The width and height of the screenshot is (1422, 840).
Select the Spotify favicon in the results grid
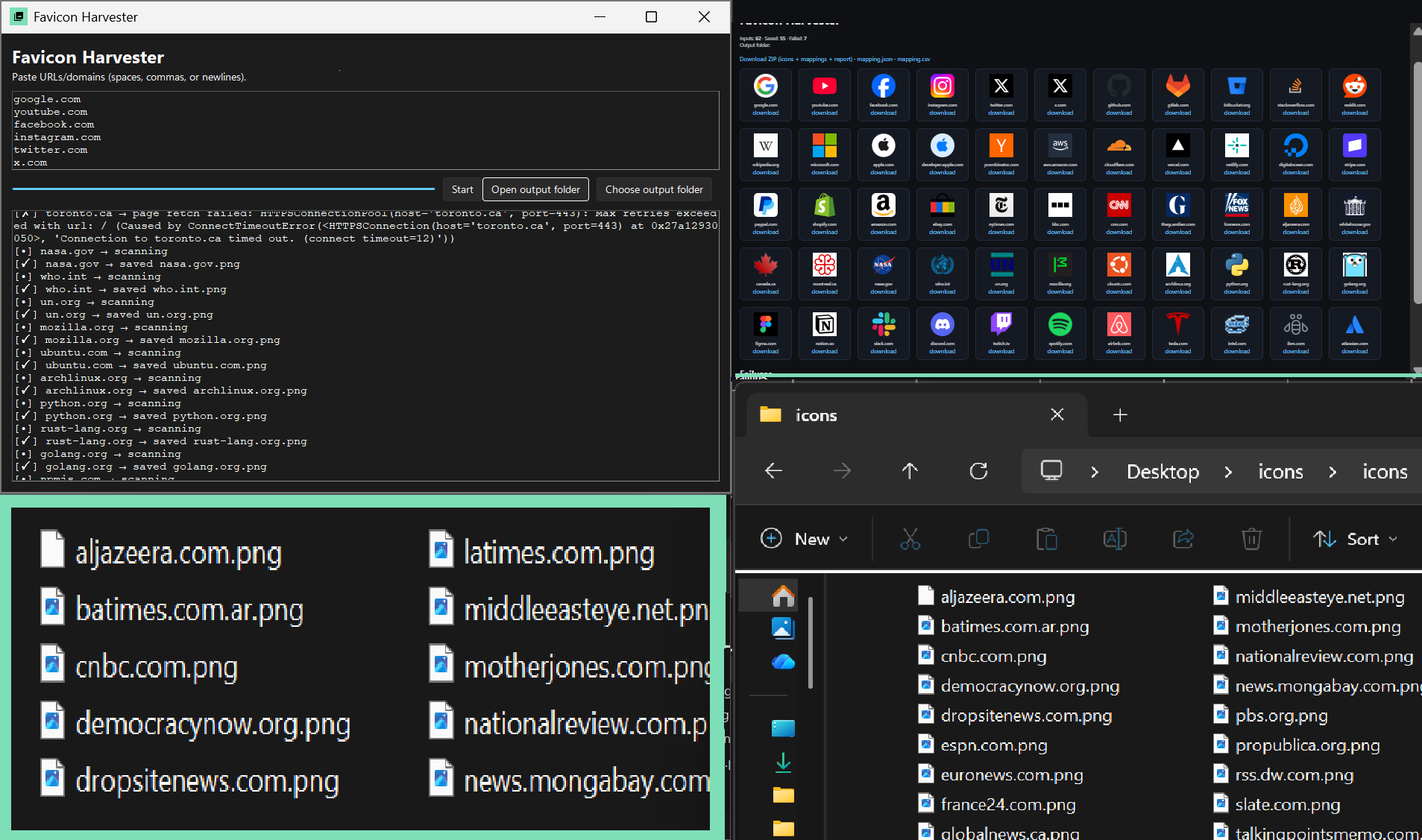coord(1060,333)
